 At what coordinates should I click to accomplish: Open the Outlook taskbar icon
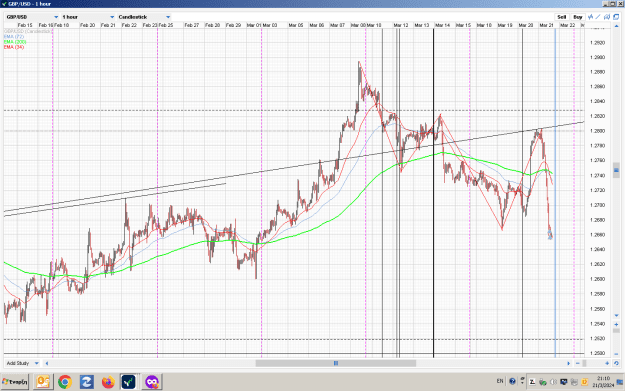pos(43,382)
